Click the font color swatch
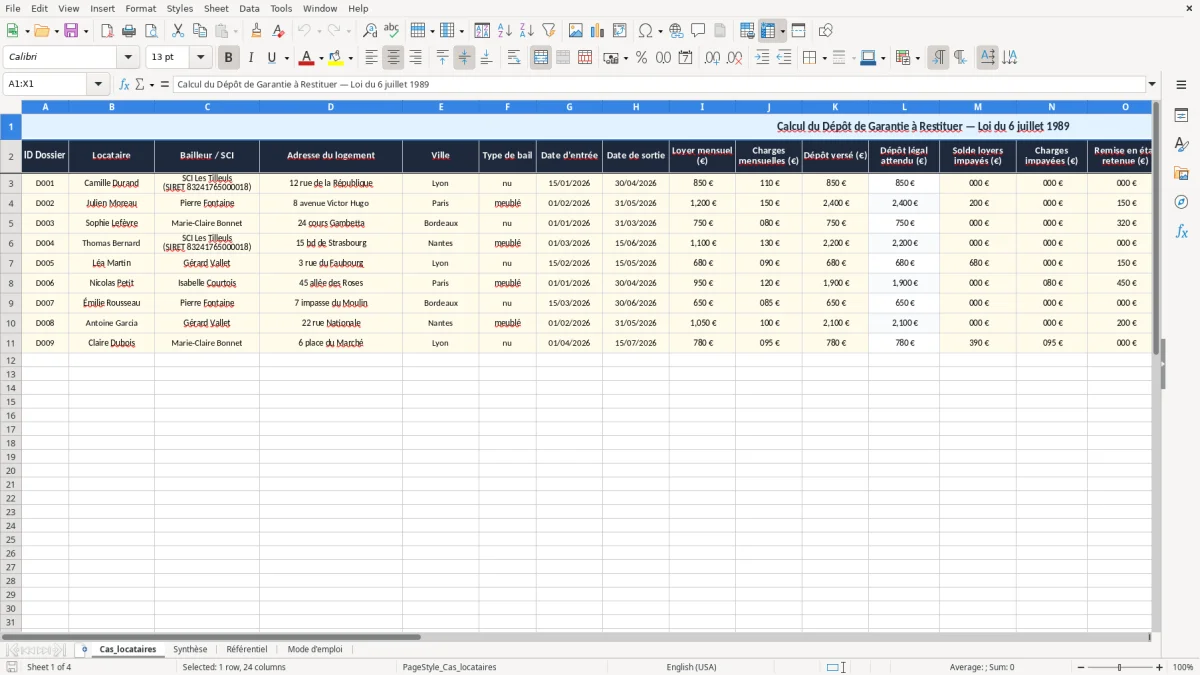This screenshot has height=675, width=1200. (307, 58)
